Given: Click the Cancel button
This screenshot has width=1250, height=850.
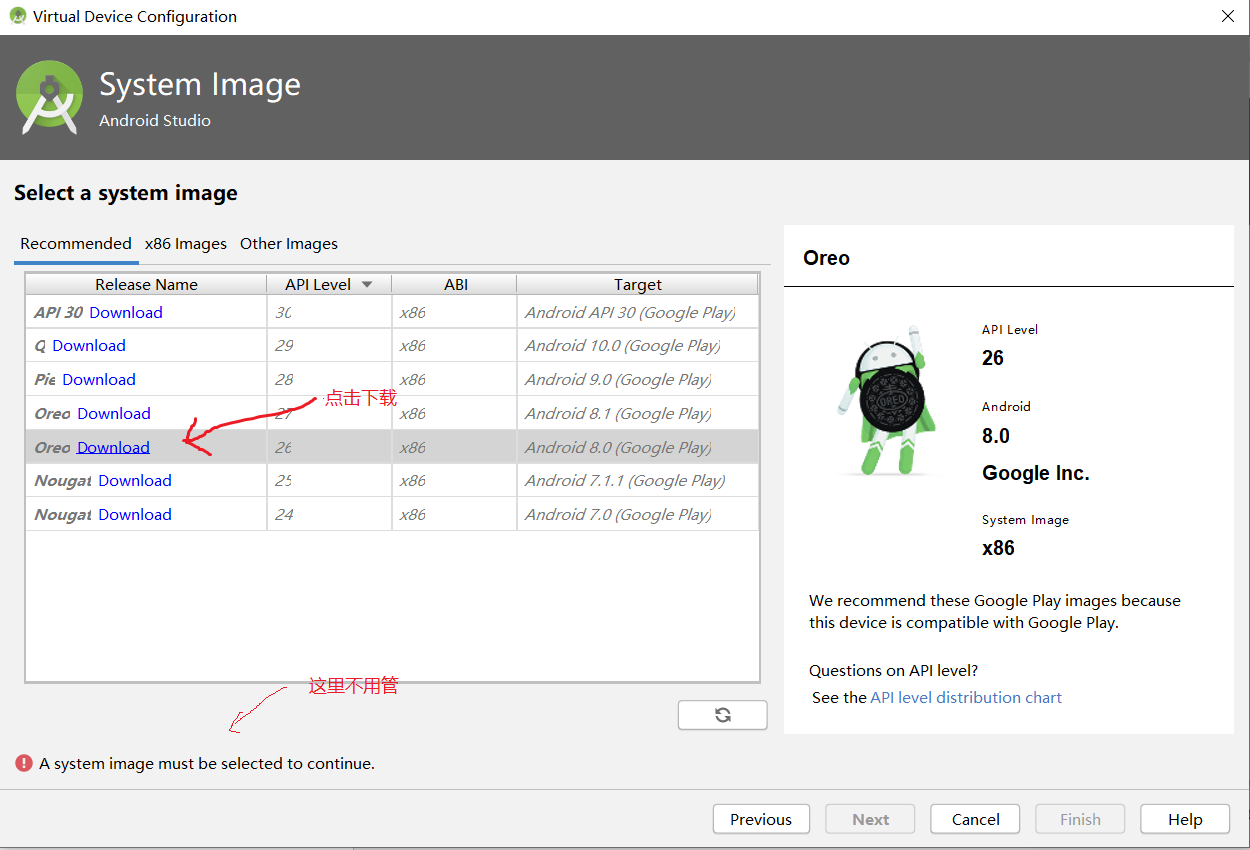Looking at the screenshot, I should tap(975, 819).
